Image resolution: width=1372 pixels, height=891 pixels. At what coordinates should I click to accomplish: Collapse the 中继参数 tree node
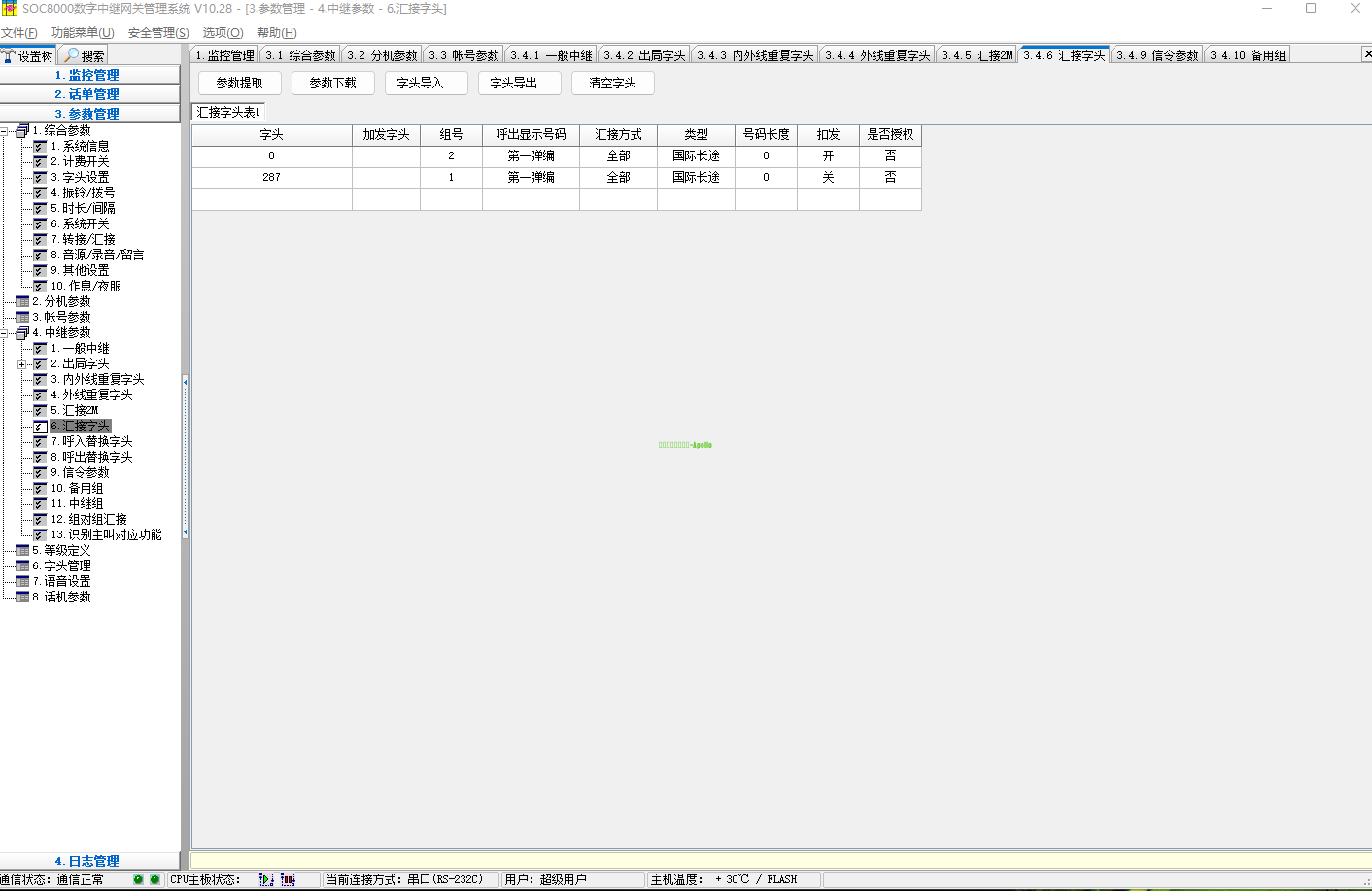5,332
